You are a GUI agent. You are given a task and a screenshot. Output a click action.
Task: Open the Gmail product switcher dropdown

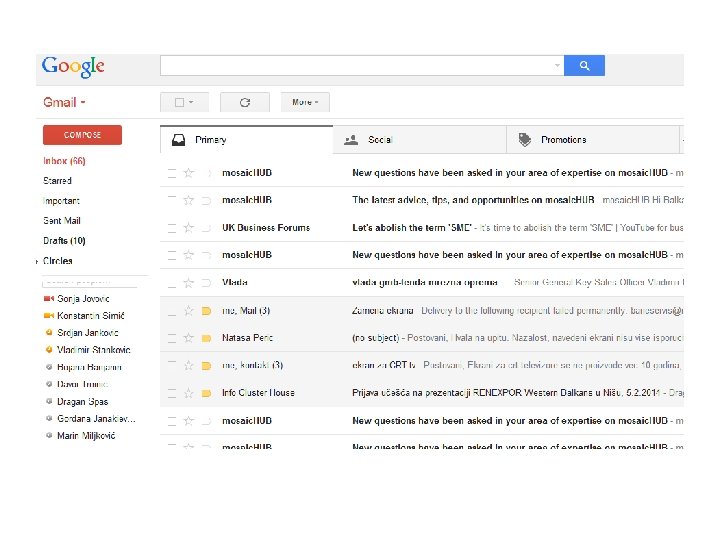coord(64,102)
